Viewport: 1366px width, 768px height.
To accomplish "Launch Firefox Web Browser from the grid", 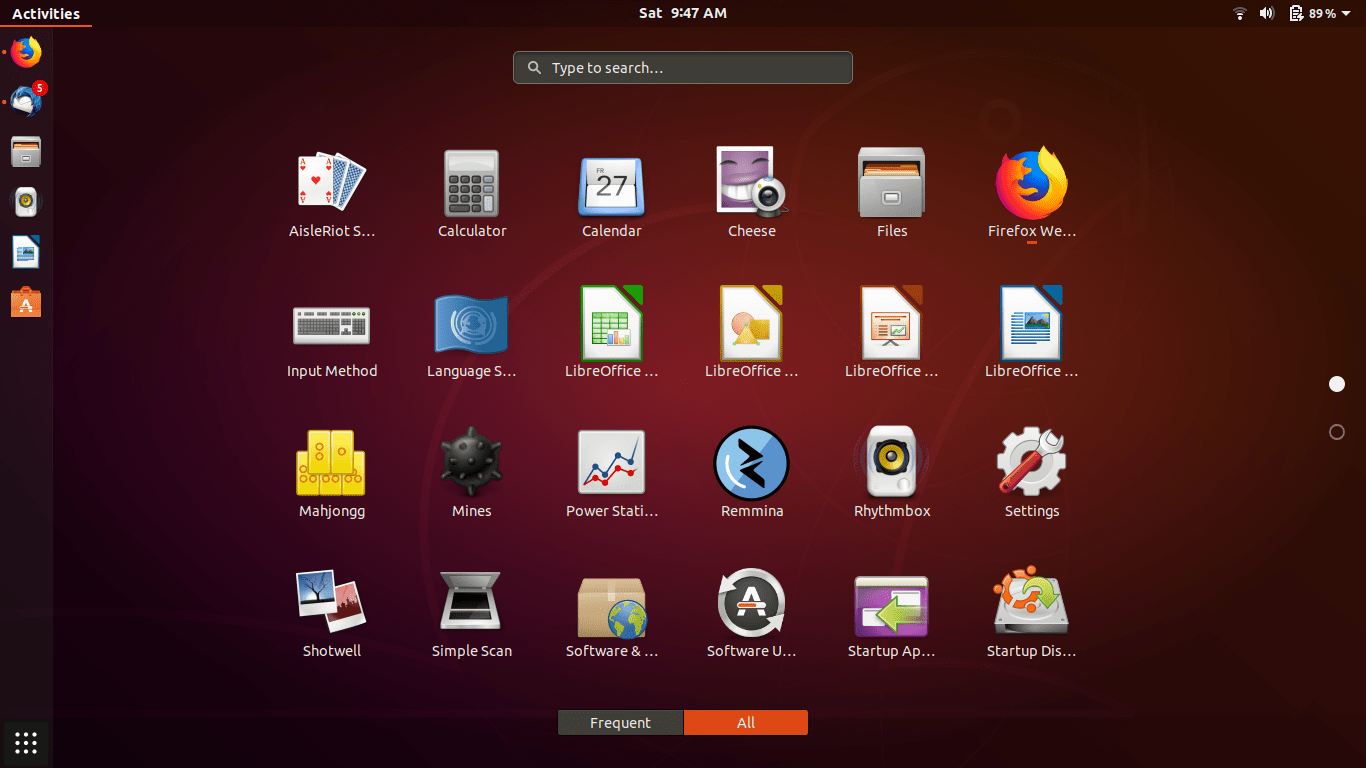I will click(1032, 194).
